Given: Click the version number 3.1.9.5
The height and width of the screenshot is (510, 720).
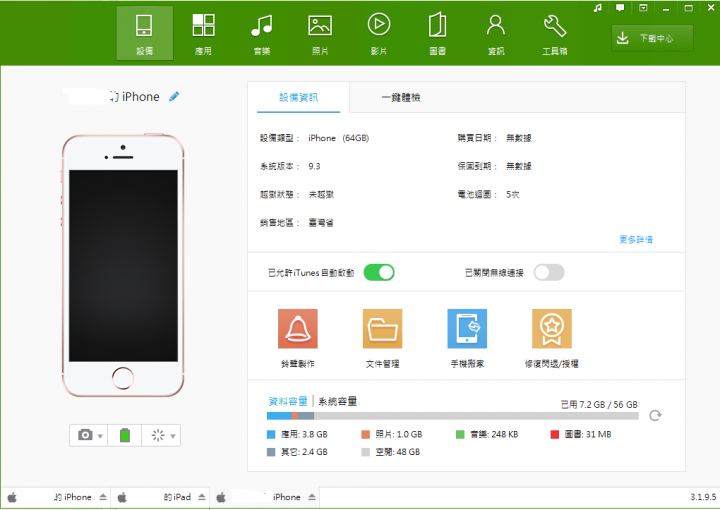Looking at the screenshot, I should click(703, 497).
